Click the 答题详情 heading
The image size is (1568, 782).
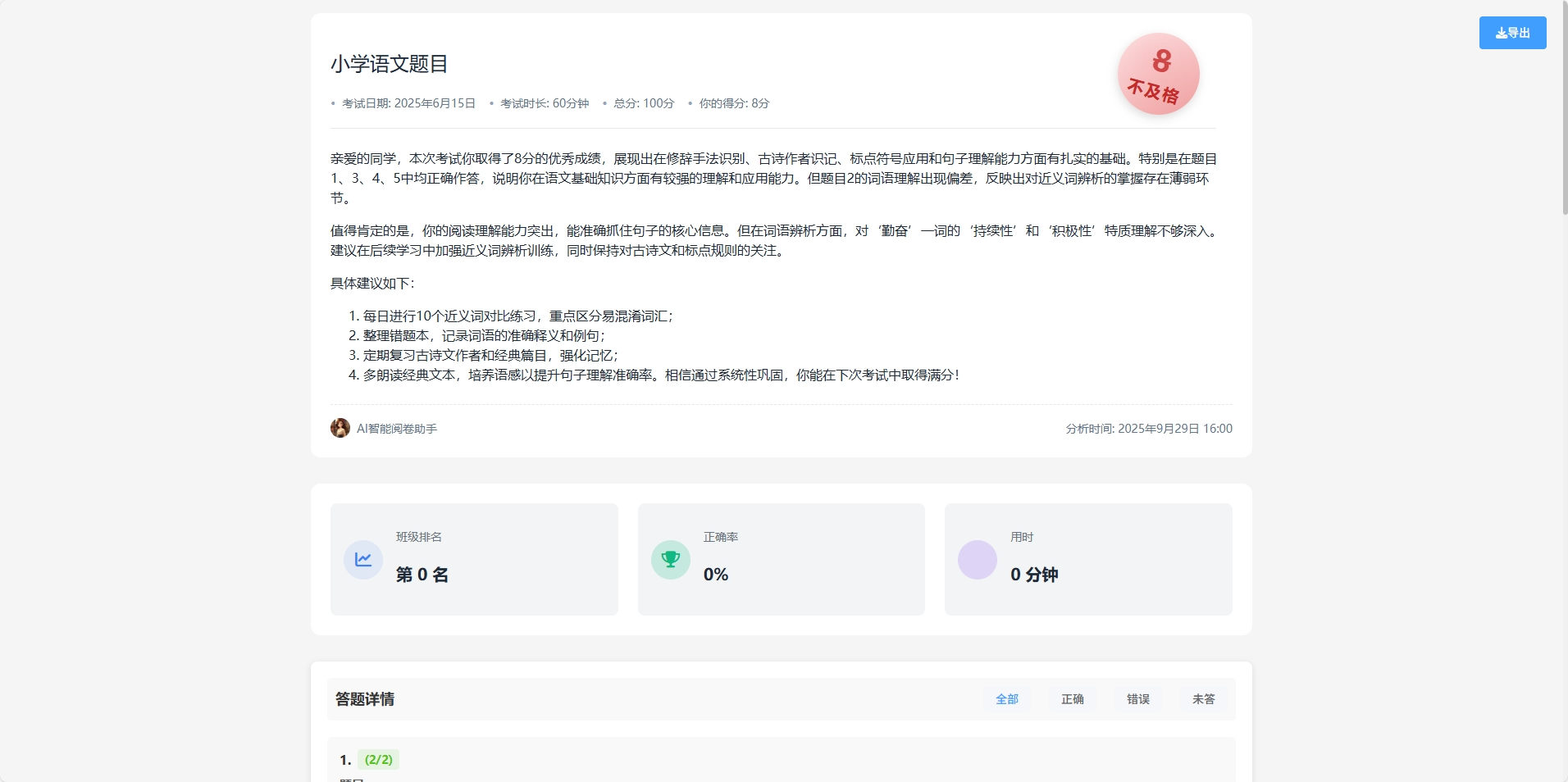365,699
